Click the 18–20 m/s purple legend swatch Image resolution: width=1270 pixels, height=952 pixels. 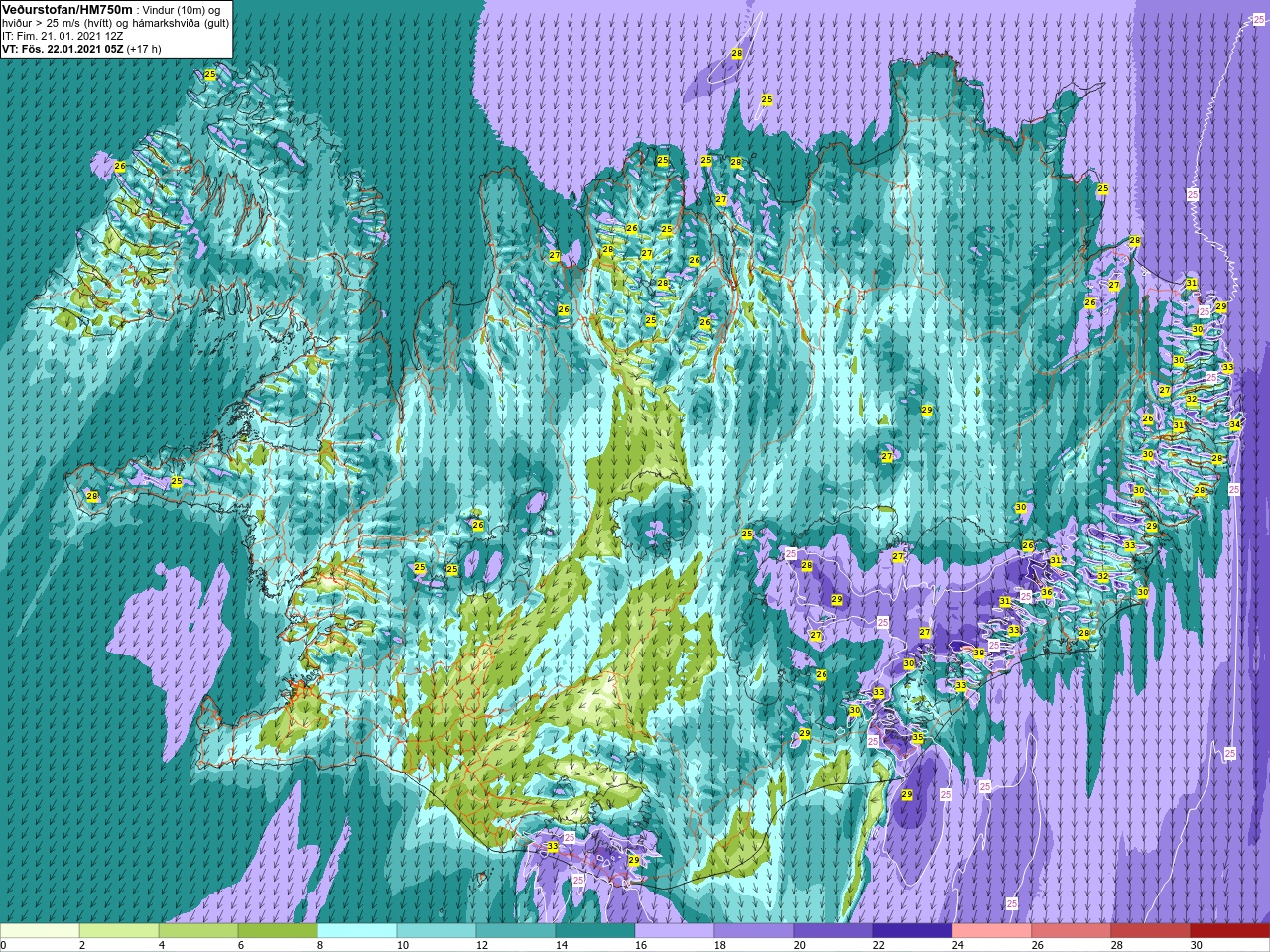pyautogui.click(x=754, y=930)
